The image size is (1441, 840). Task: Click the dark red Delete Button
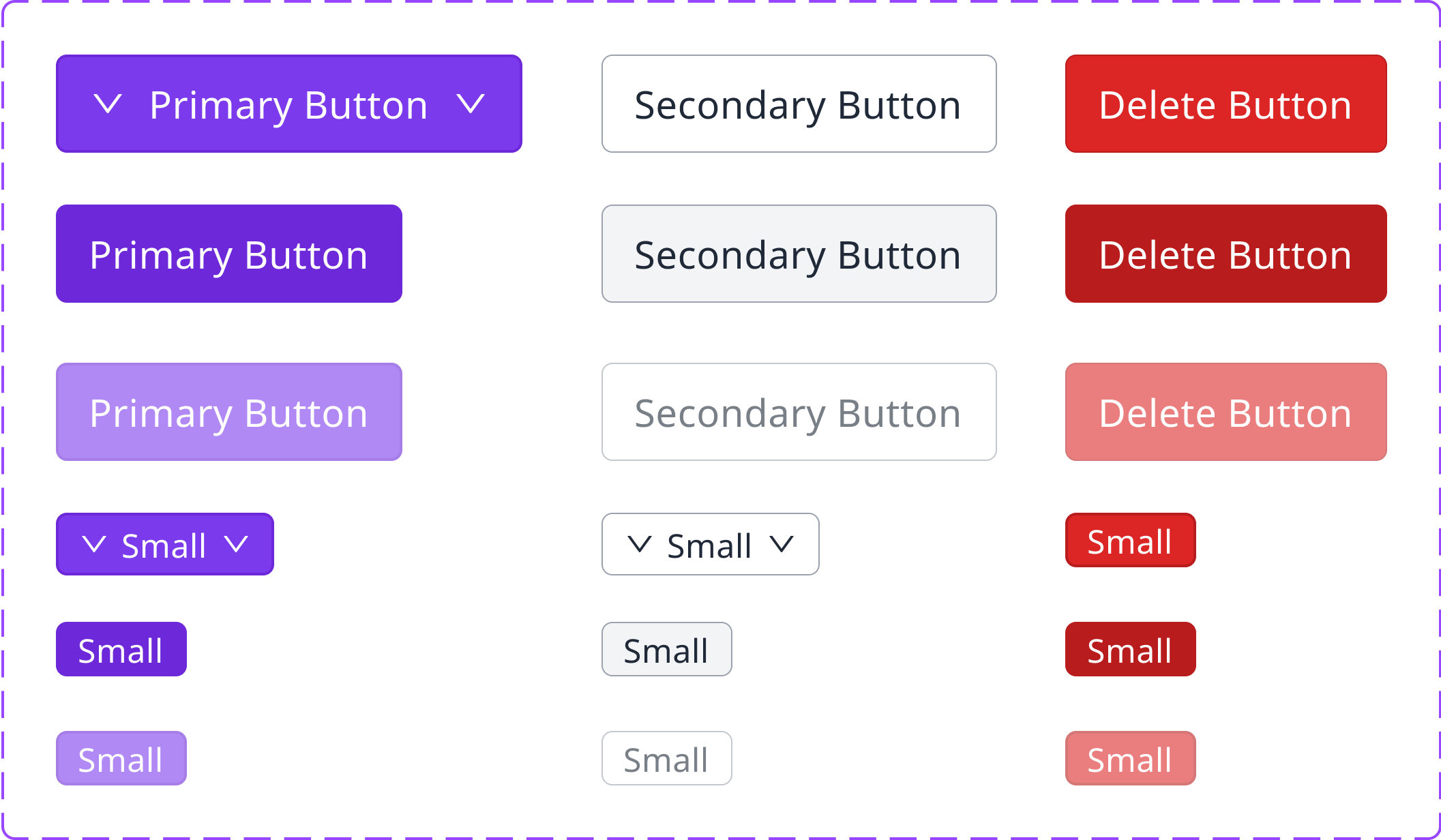[x=1225, y=254]
